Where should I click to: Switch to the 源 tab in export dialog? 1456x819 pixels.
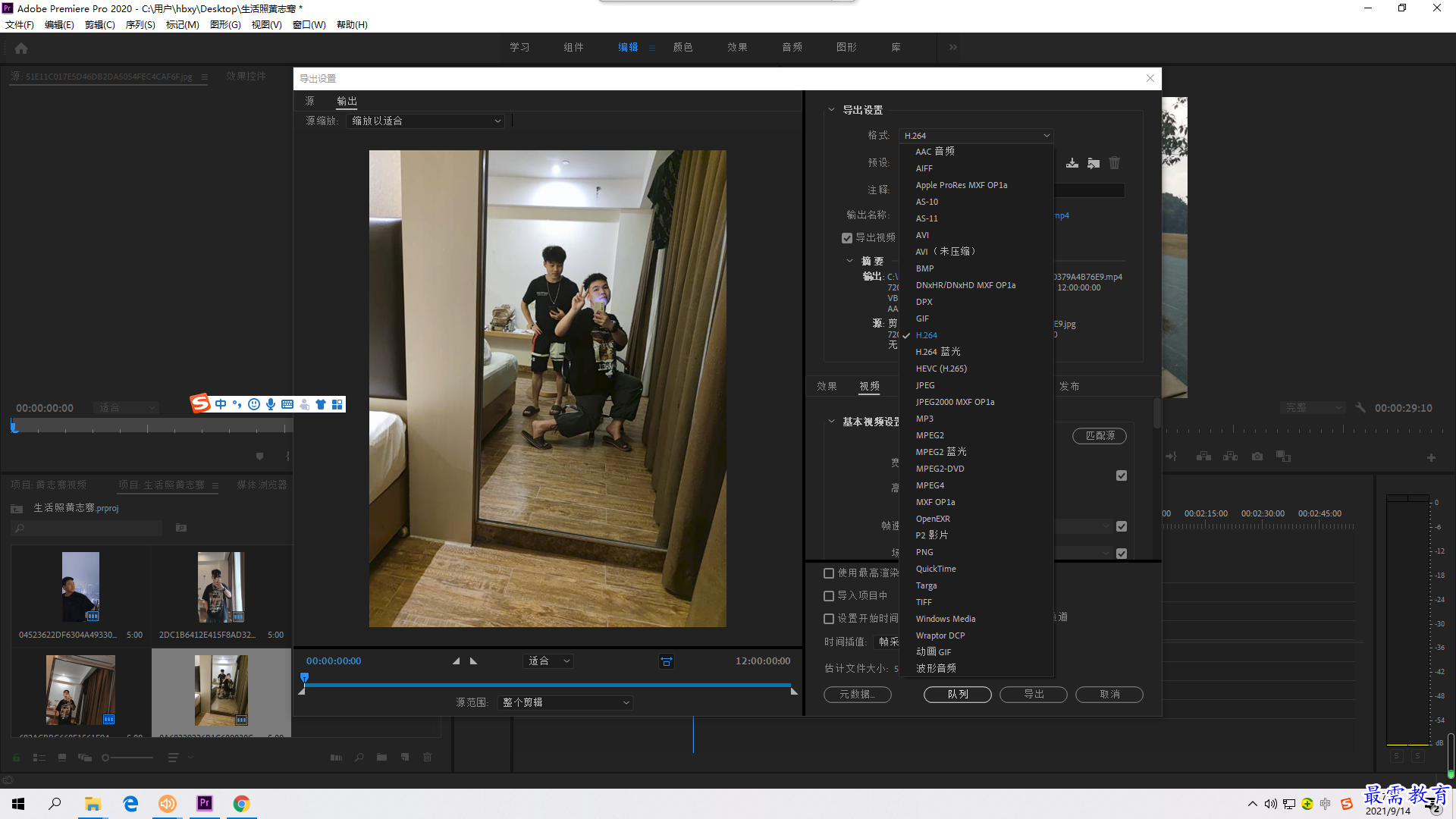[309, 101]
